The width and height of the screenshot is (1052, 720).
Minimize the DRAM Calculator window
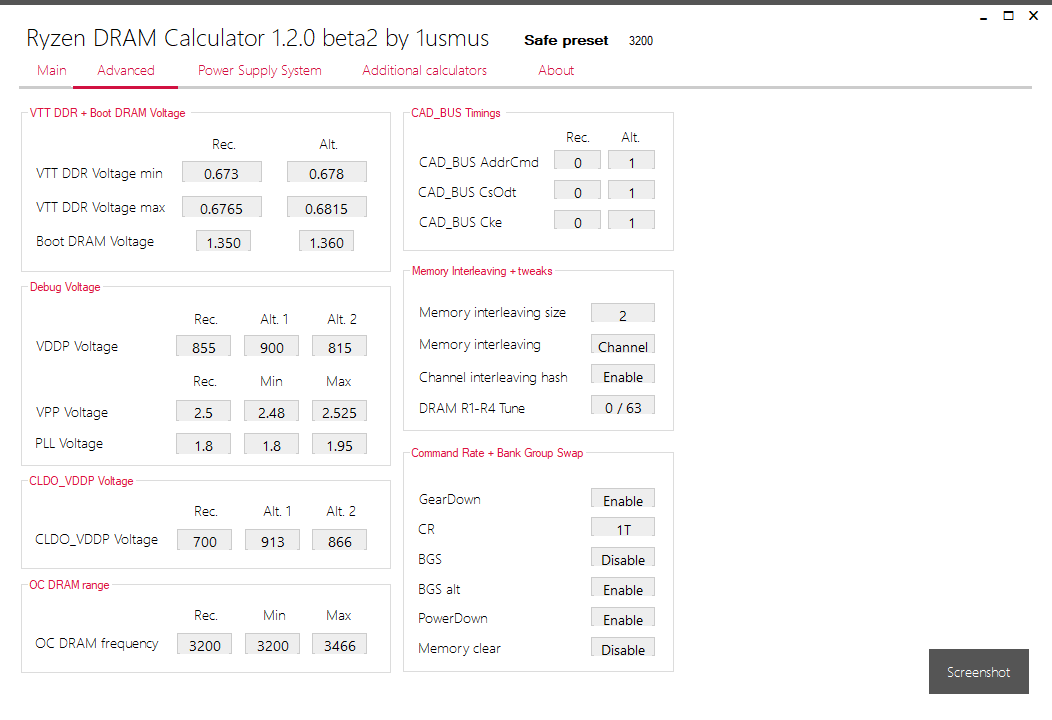pos(984,16)
